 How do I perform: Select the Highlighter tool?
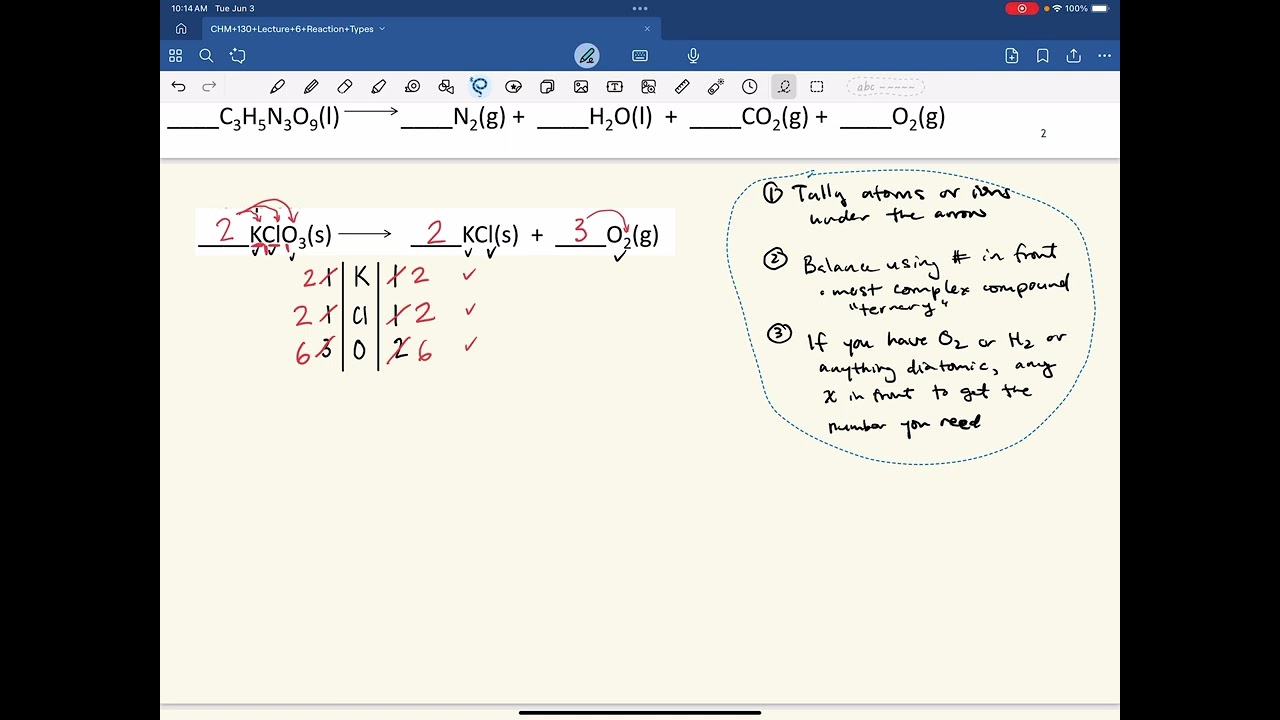coord(378,87)
